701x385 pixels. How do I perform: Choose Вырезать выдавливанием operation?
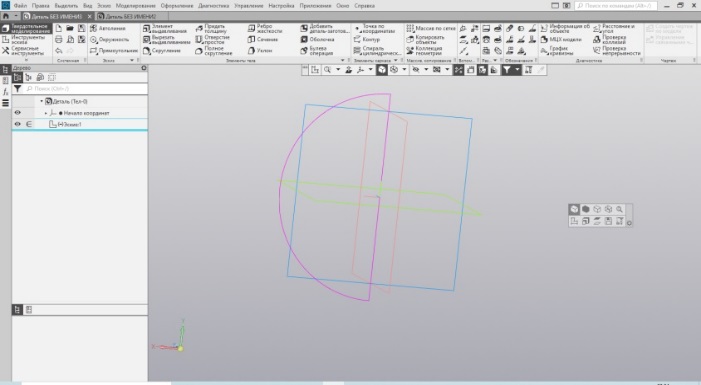pos(167,39)
